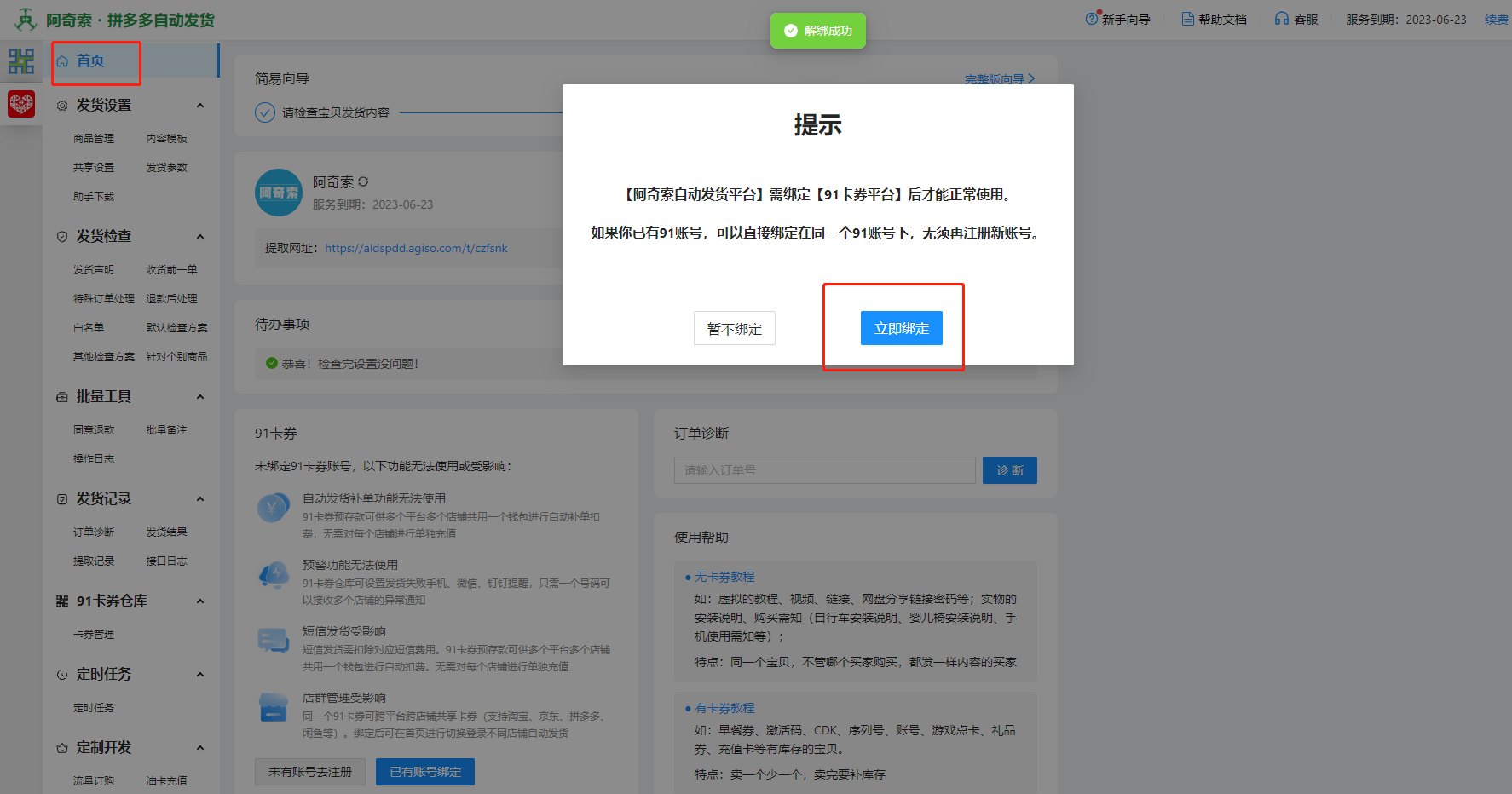Open 白名单 menu item
The image size is (1512, 794).
[89, 327]
